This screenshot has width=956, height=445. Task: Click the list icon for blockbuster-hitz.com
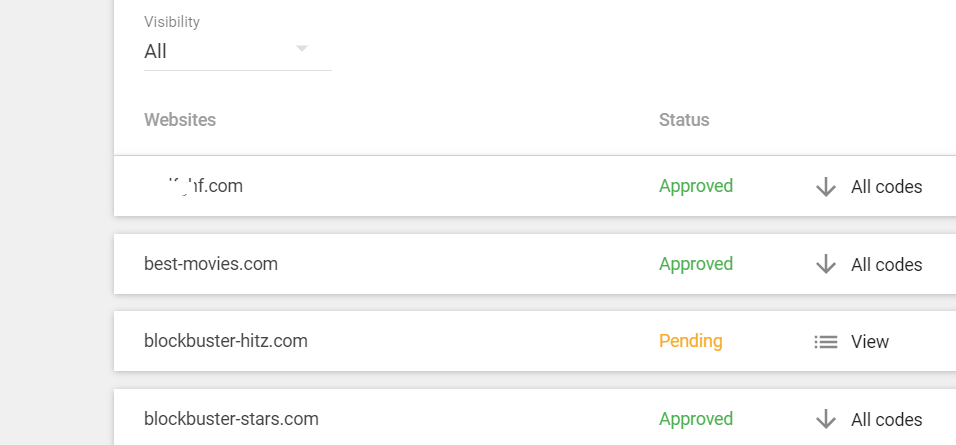[x=826, y=342]
